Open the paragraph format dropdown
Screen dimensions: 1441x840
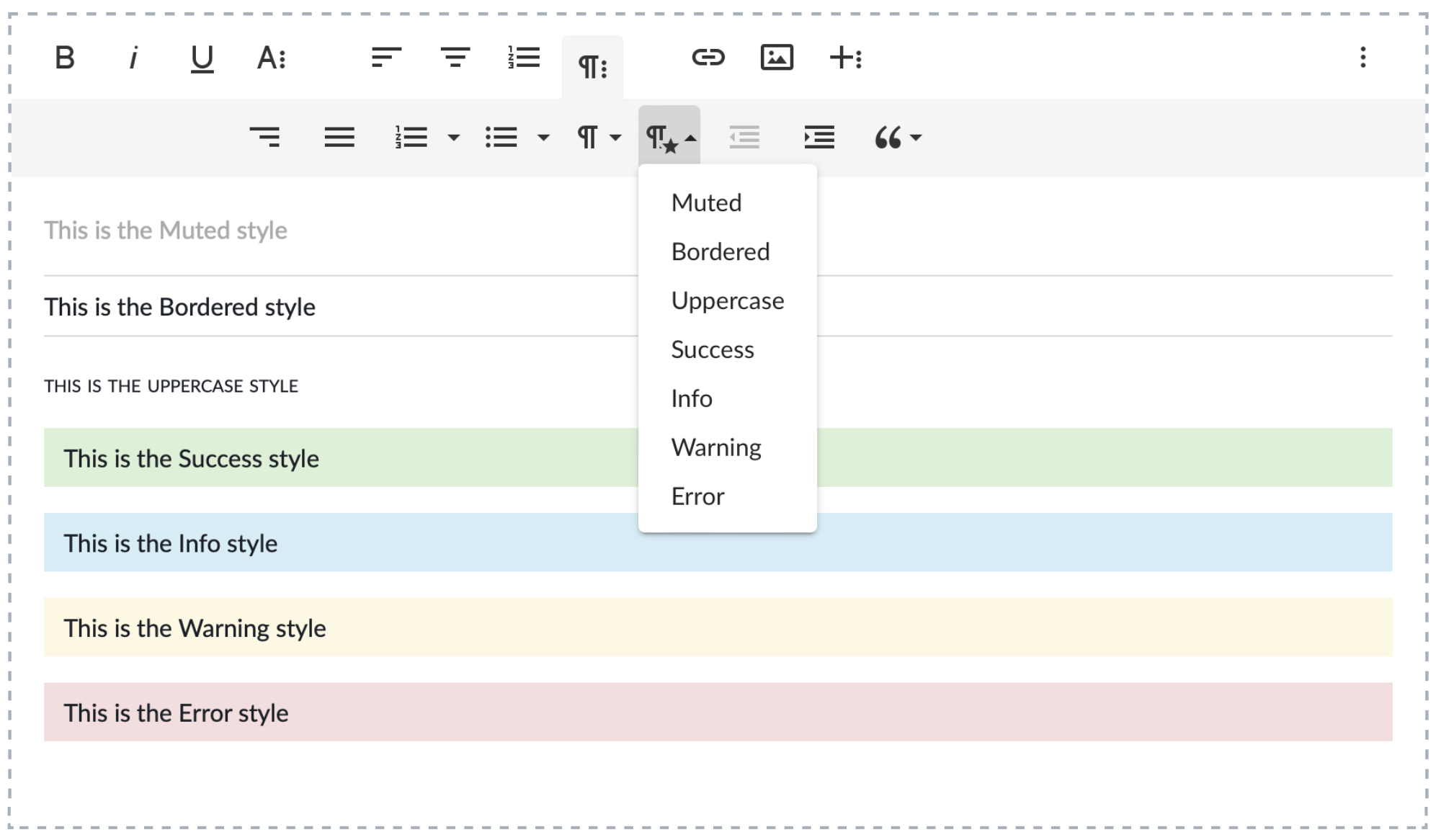pos(598,137)
